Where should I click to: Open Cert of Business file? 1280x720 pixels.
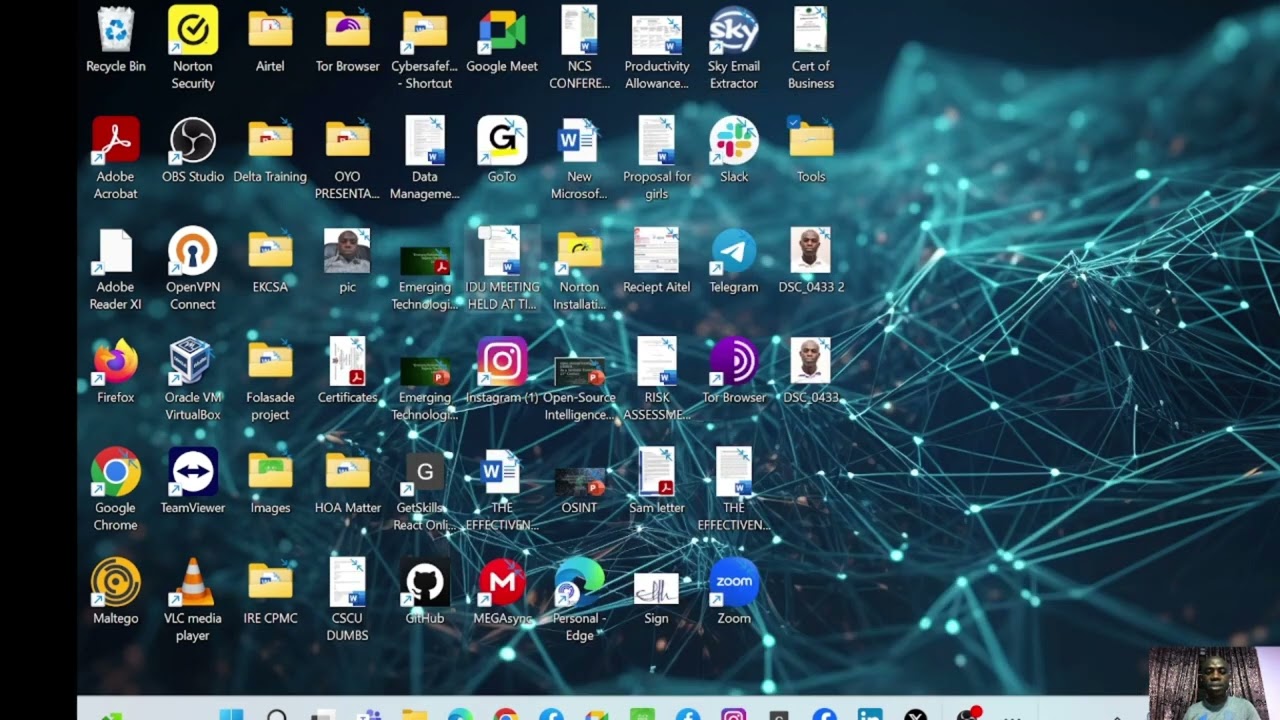[811, 30]
